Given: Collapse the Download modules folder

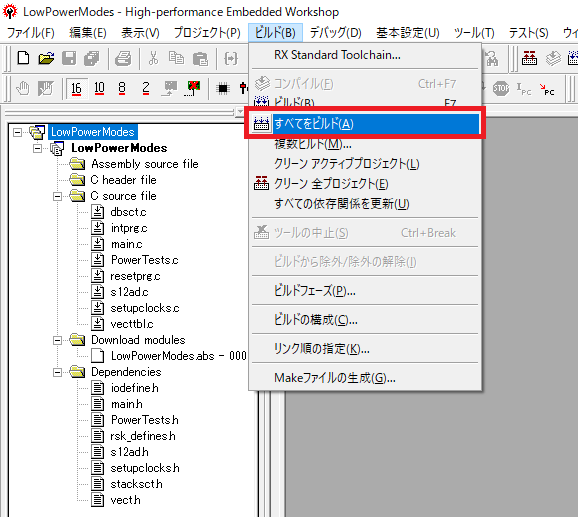Looking at the screenshot, I should tap(57, 340).
